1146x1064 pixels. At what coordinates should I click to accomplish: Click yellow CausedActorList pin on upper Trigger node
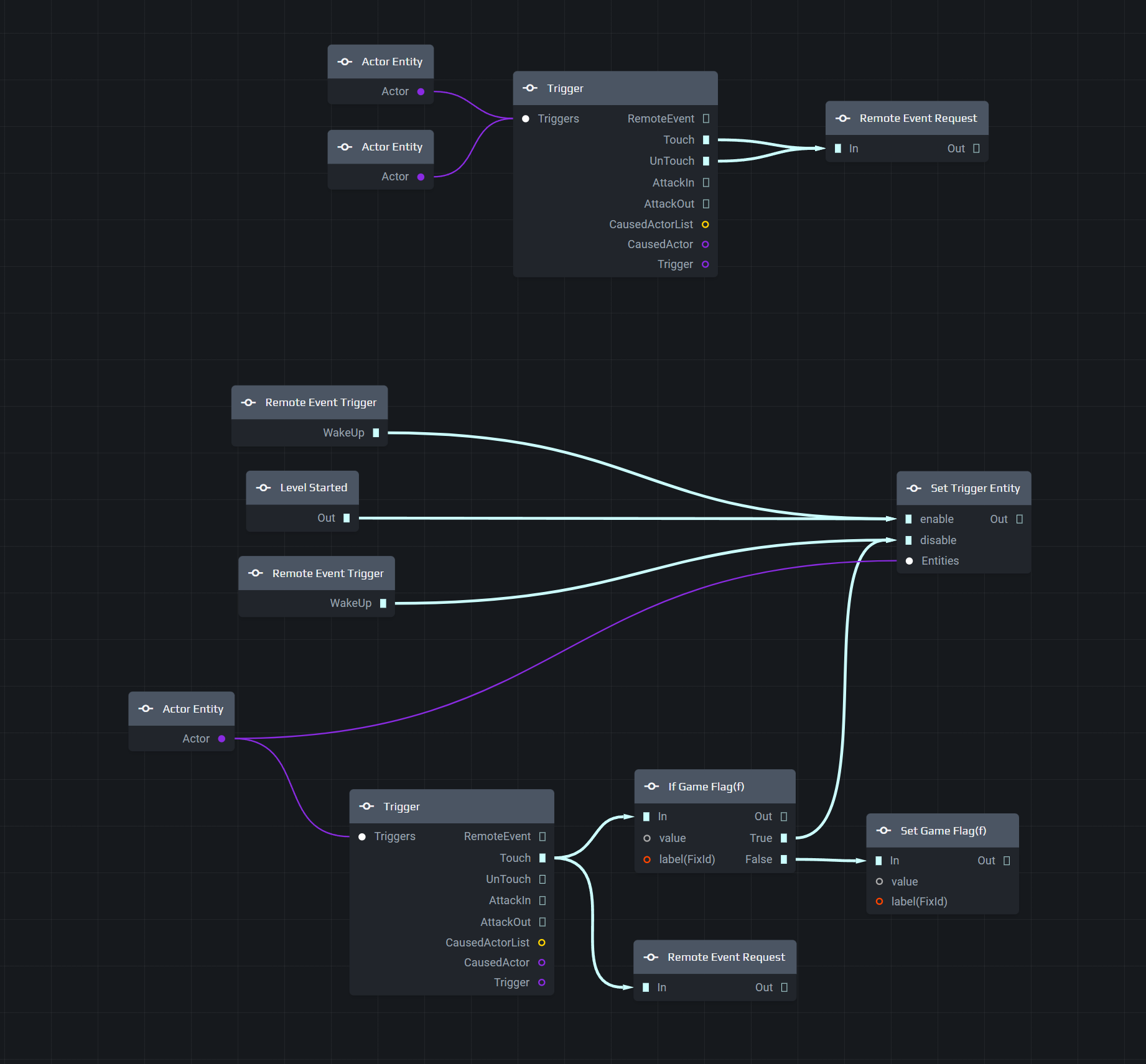click(x=706, y=224)
